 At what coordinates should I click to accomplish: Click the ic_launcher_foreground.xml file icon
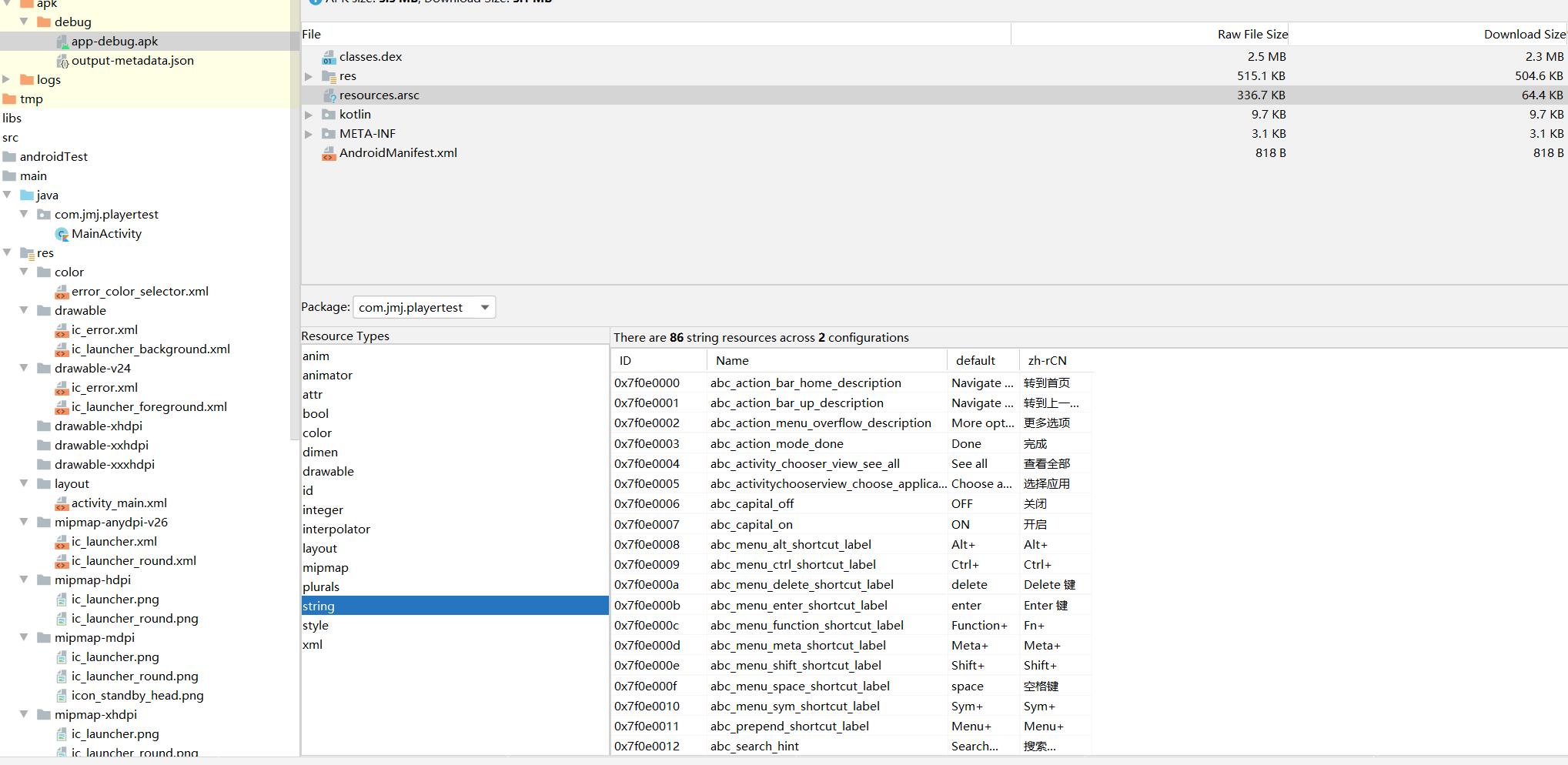62,407
